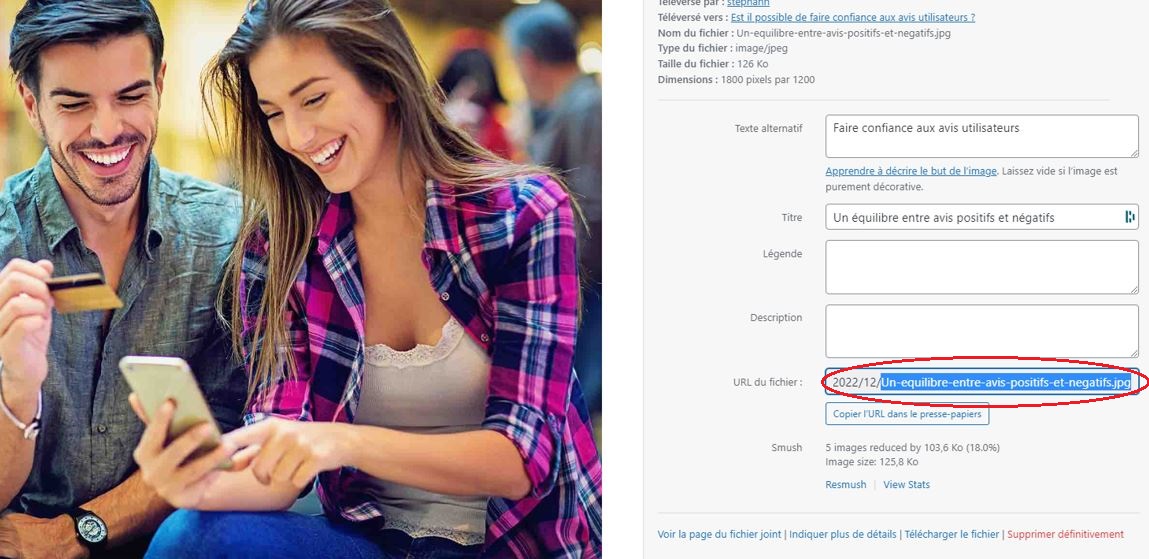This screenshot has width=1149, height=559.
Task: Click the extension icon inside the Titre field
Action: pos(1129,217)
